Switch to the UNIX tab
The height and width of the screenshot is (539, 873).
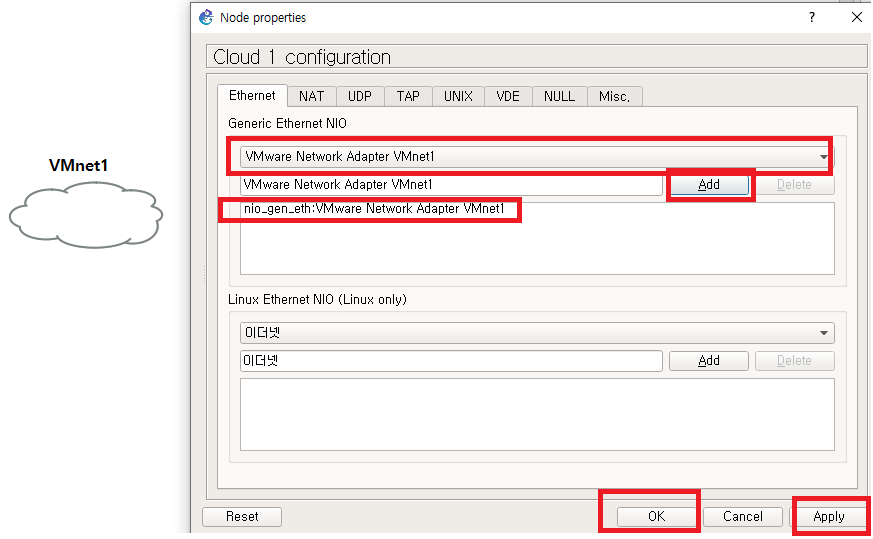coord(458,96)
